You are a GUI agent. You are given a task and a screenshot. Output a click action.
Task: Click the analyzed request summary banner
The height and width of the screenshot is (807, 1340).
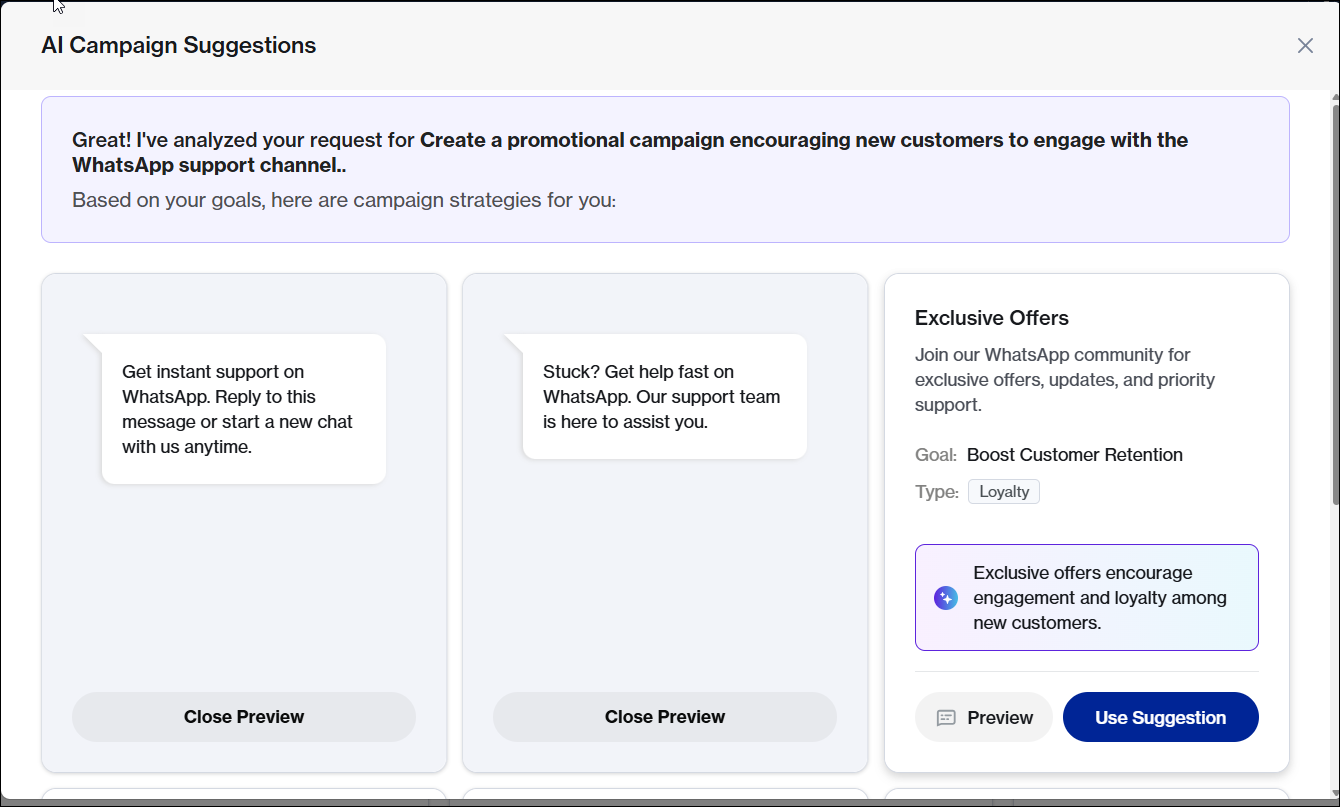(665, 169)
